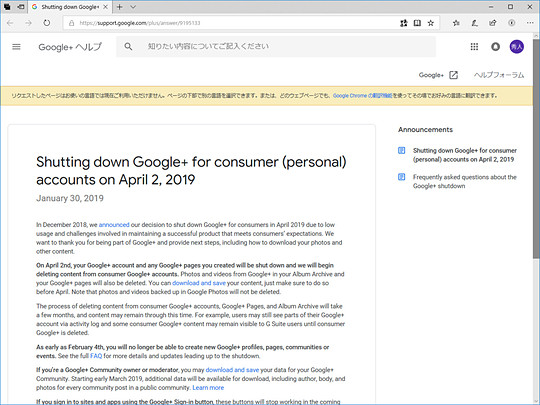Open Frequently asked questions announcement
The width and height of the screenshot is (540, 405).
[465, 181]
